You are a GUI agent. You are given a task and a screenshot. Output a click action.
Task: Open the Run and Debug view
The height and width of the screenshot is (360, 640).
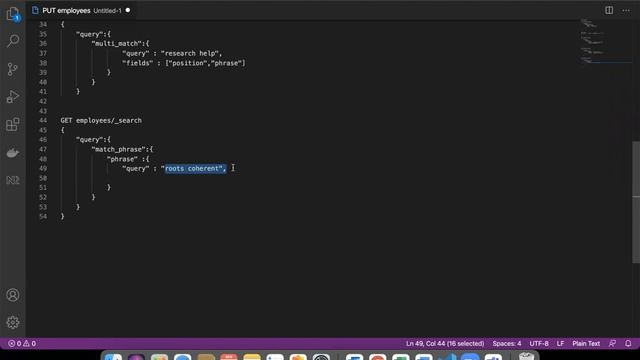click(x=13, y=97)
